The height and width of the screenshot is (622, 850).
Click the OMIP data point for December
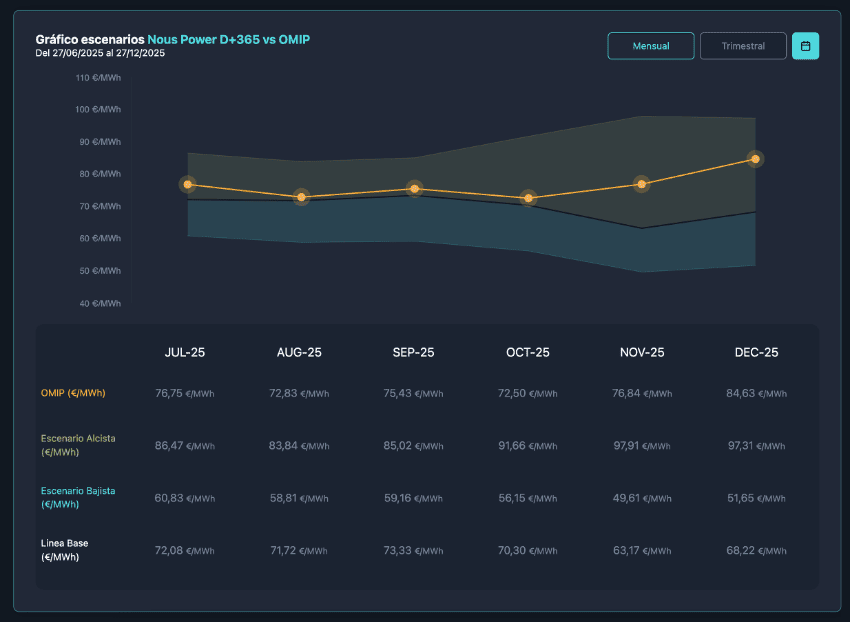(755, 159)
